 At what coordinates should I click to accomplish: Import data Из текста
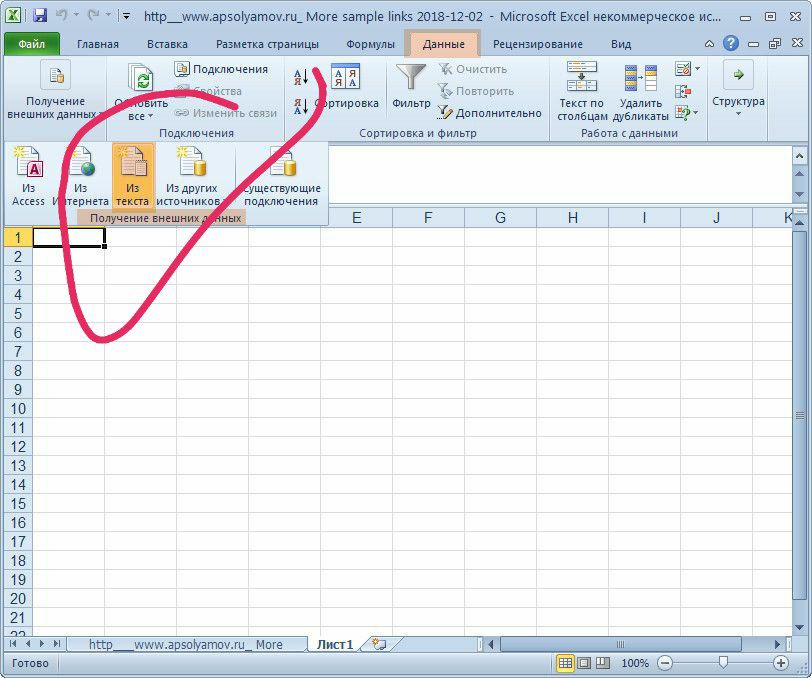(x=133, y=176)
